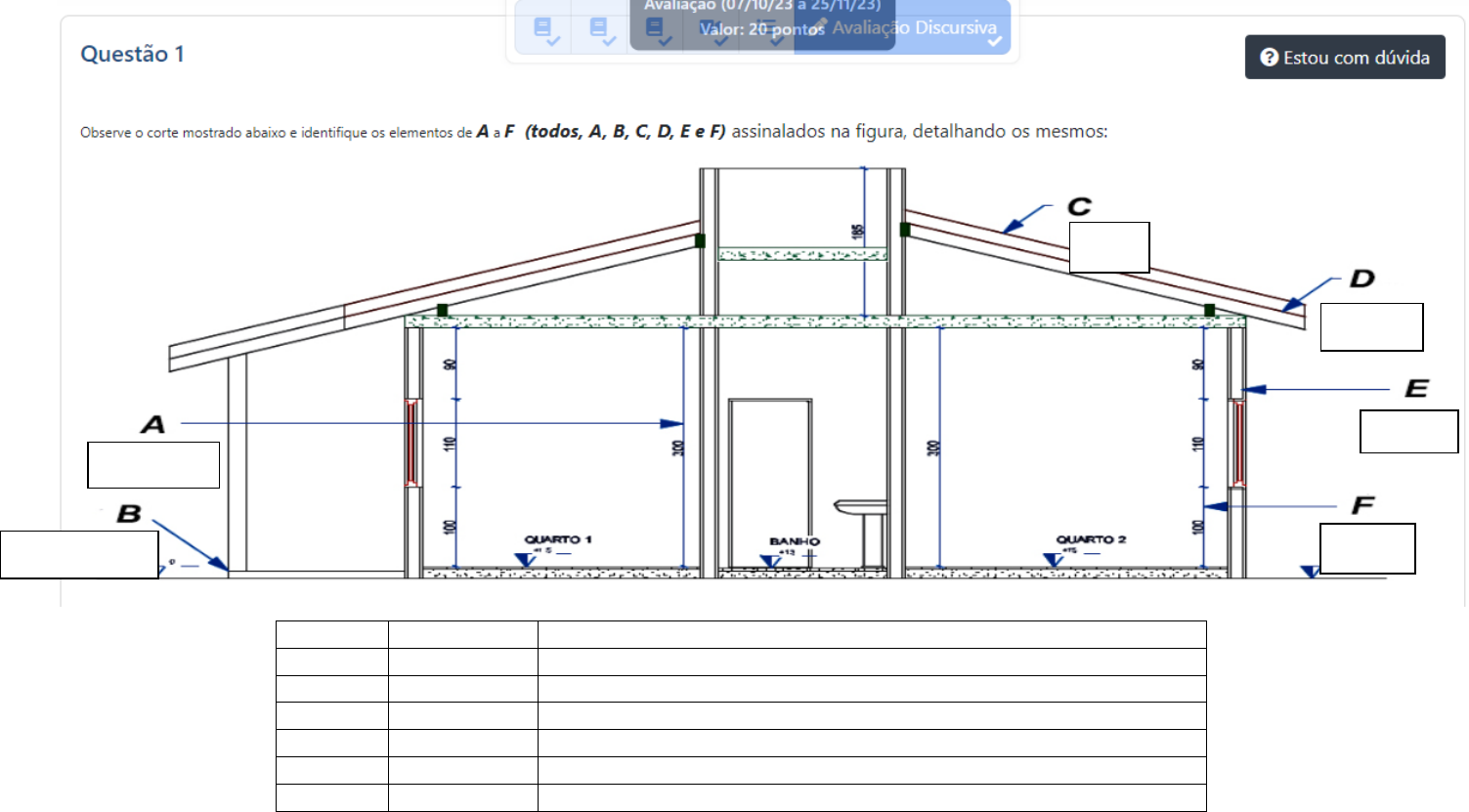Click the QUARTO 1 room label

coord(557,539)
